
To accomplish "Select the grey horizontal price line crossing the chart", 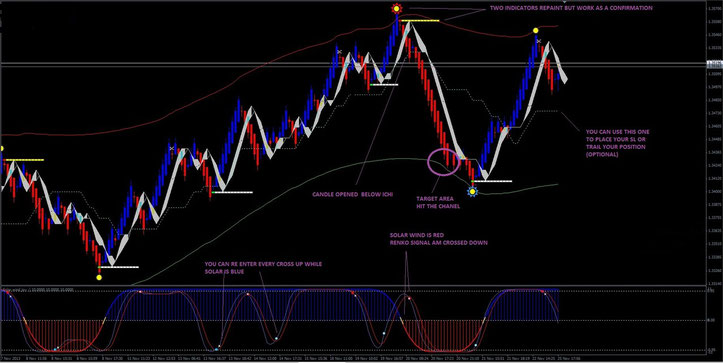I will pyautogui.click(x=353, y=63).
